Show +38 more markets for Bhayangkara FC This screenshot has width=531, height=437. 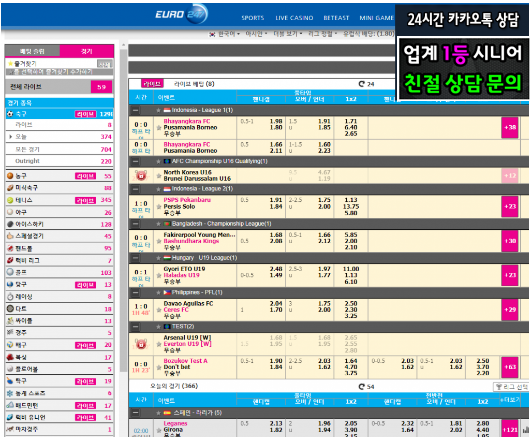tap(510, 127)
